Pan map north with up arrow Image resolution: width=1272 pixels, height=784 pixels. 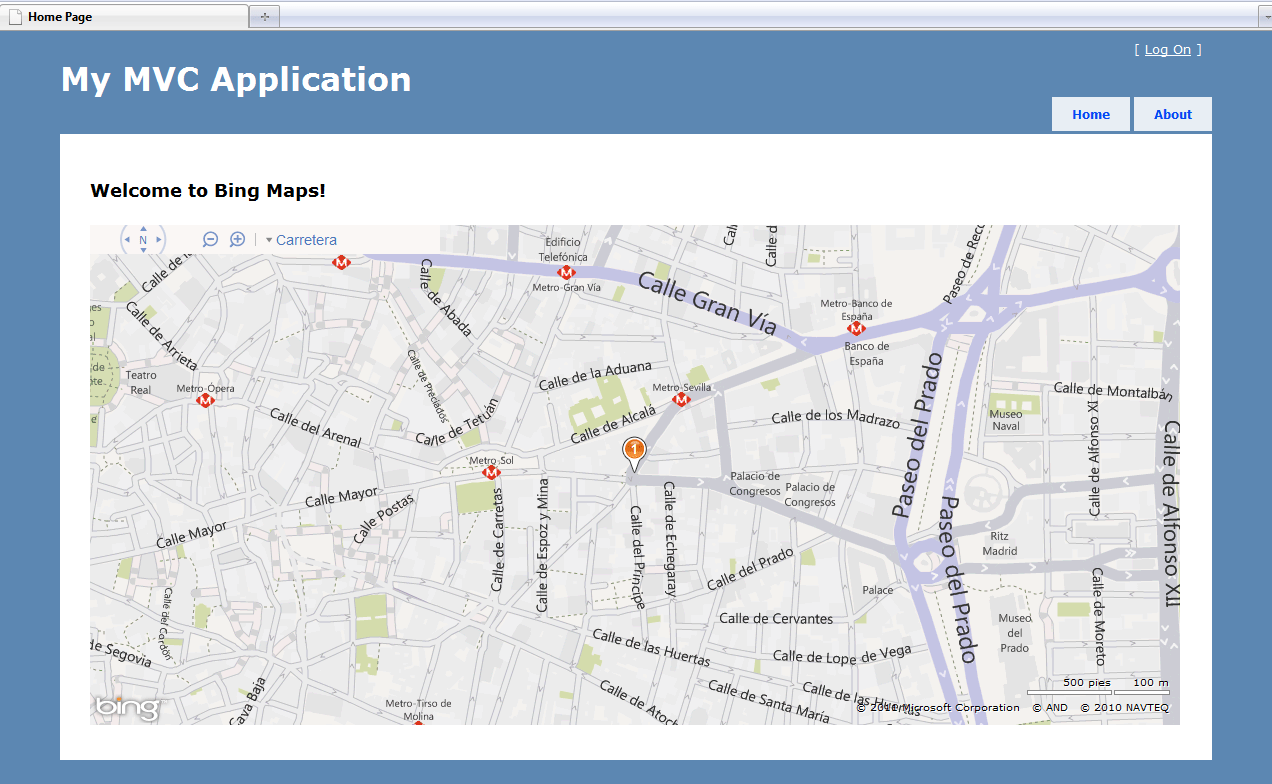pos(143,228)
